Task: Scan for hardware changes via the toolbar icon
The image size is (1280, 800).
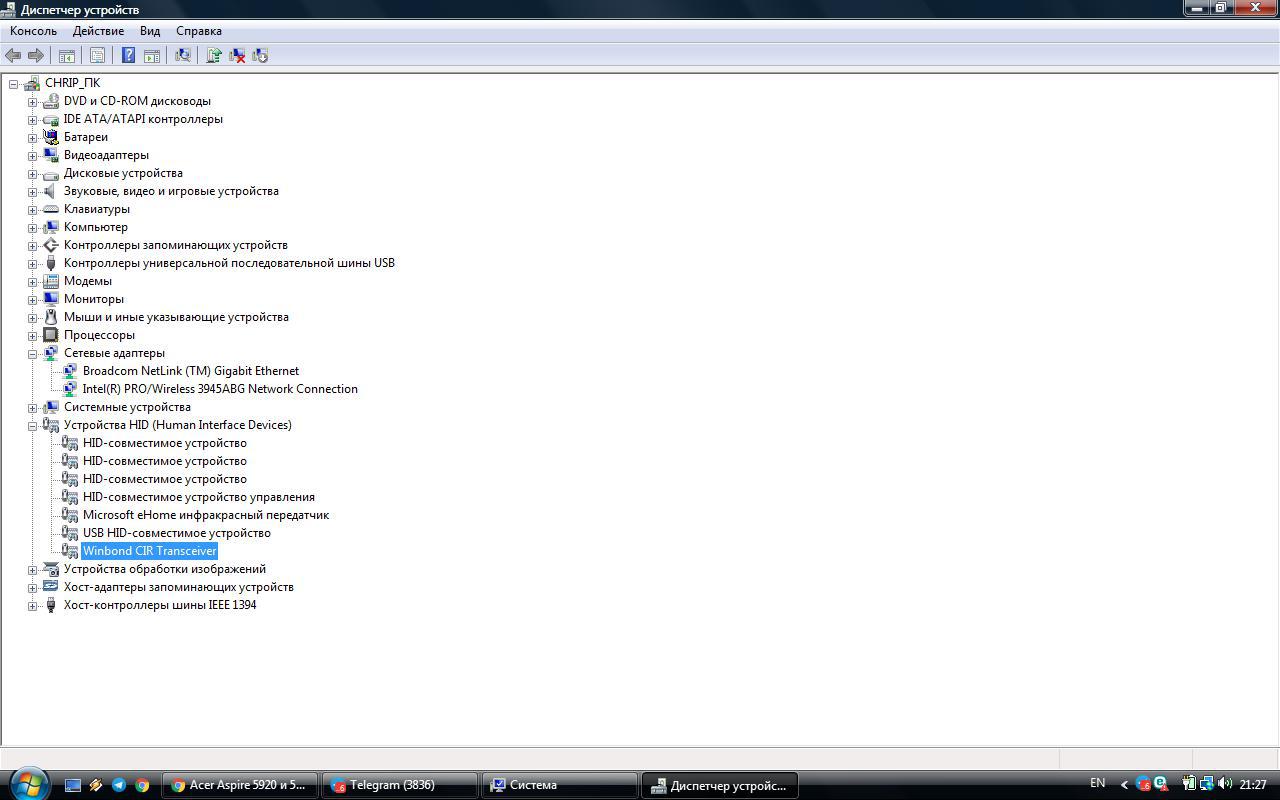Action: 182,56
